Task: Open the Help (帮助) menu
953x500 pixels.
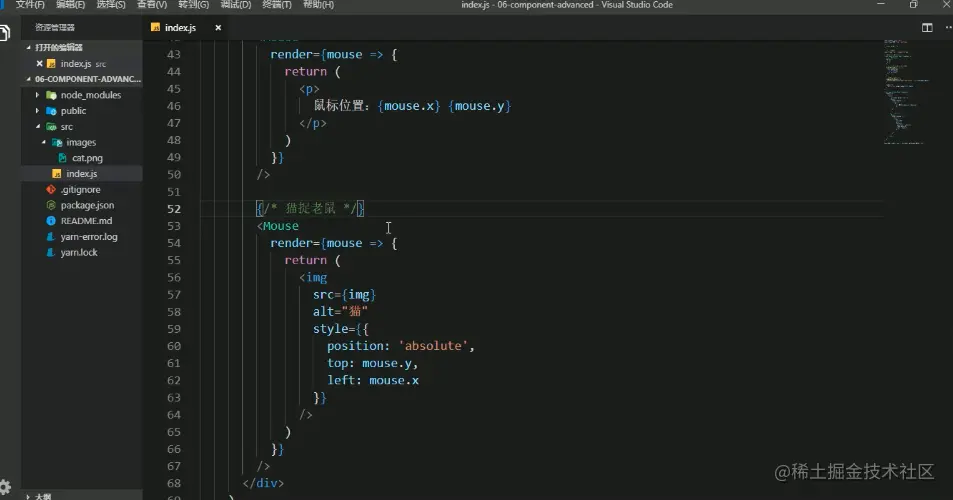Action: tap(318, 5)
